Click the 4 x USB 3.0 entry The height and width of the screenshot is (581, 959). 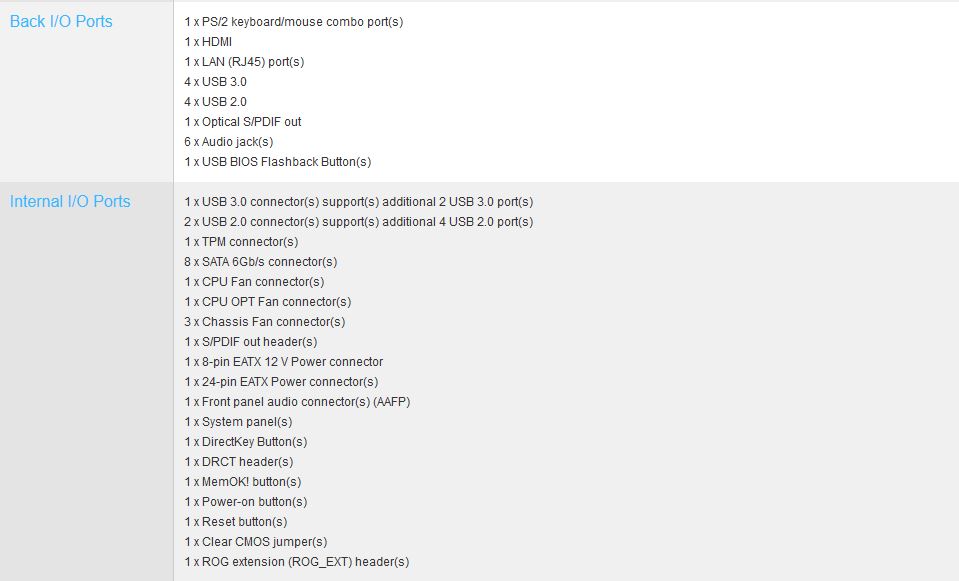click(215, 81)
